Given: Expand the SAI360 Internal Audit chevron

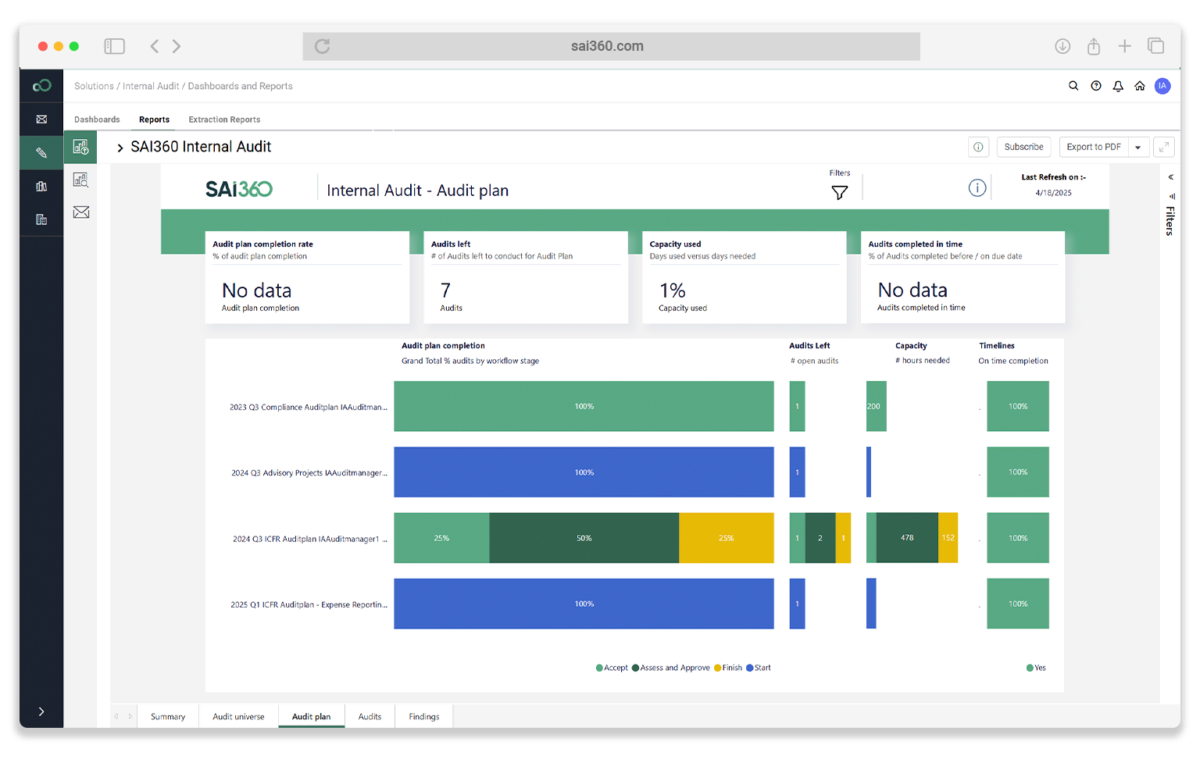Looking at the screenshot, I should [x=118, y=146].
